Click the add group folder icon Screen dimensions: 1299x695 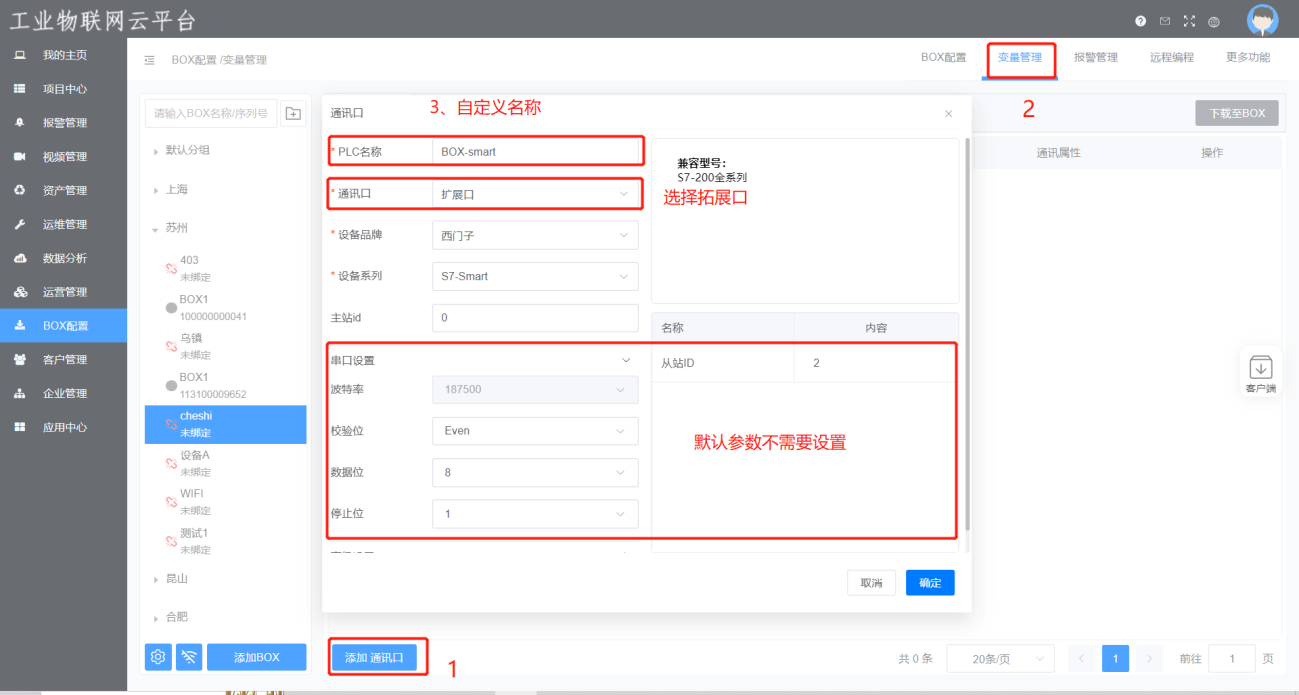point(293,114)
